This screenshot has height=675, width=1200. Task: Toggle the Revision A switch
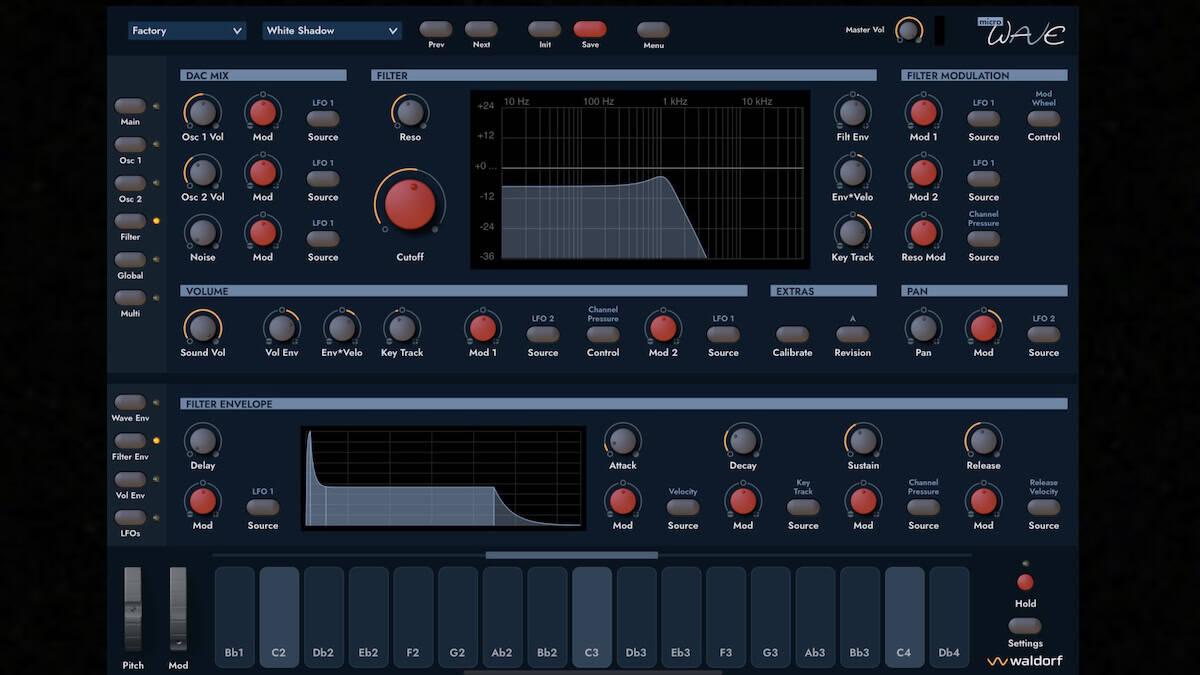pyautogui.click(x=852, y=335)
